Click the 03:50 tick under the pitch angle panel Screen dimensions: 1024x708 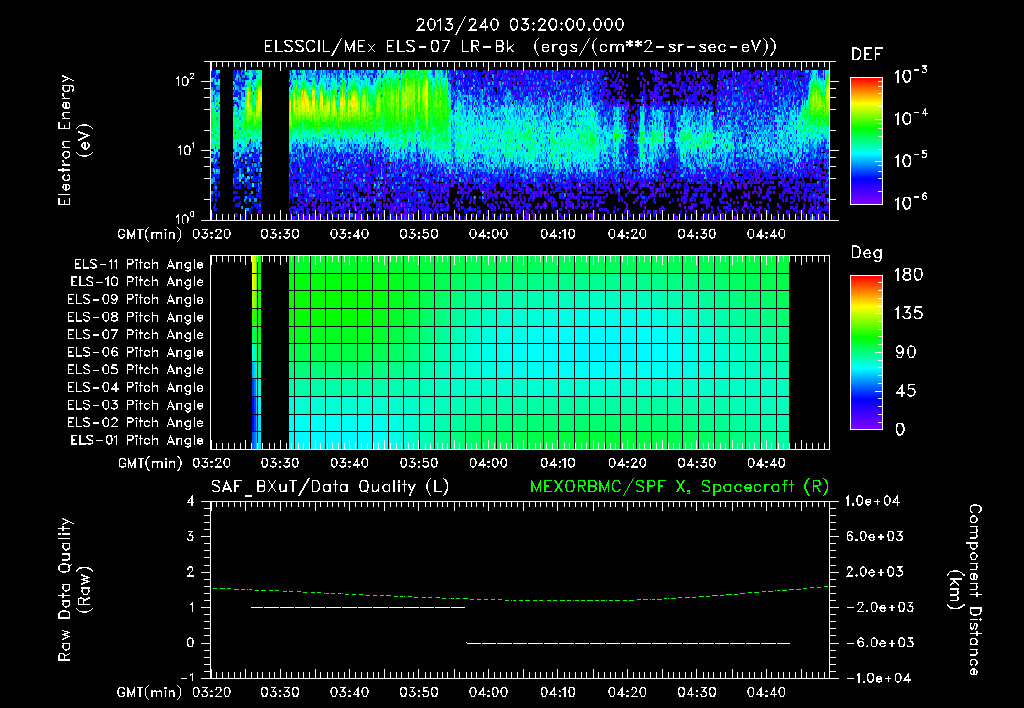click(x=419, y=463)
